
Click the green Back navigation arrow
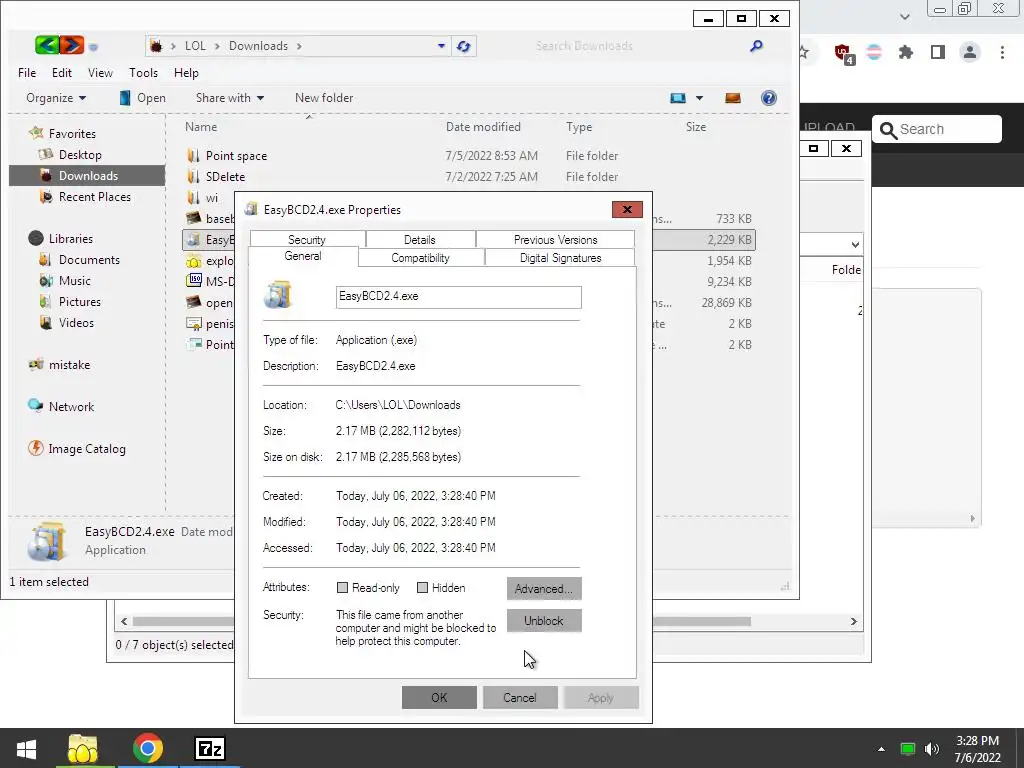47,45
